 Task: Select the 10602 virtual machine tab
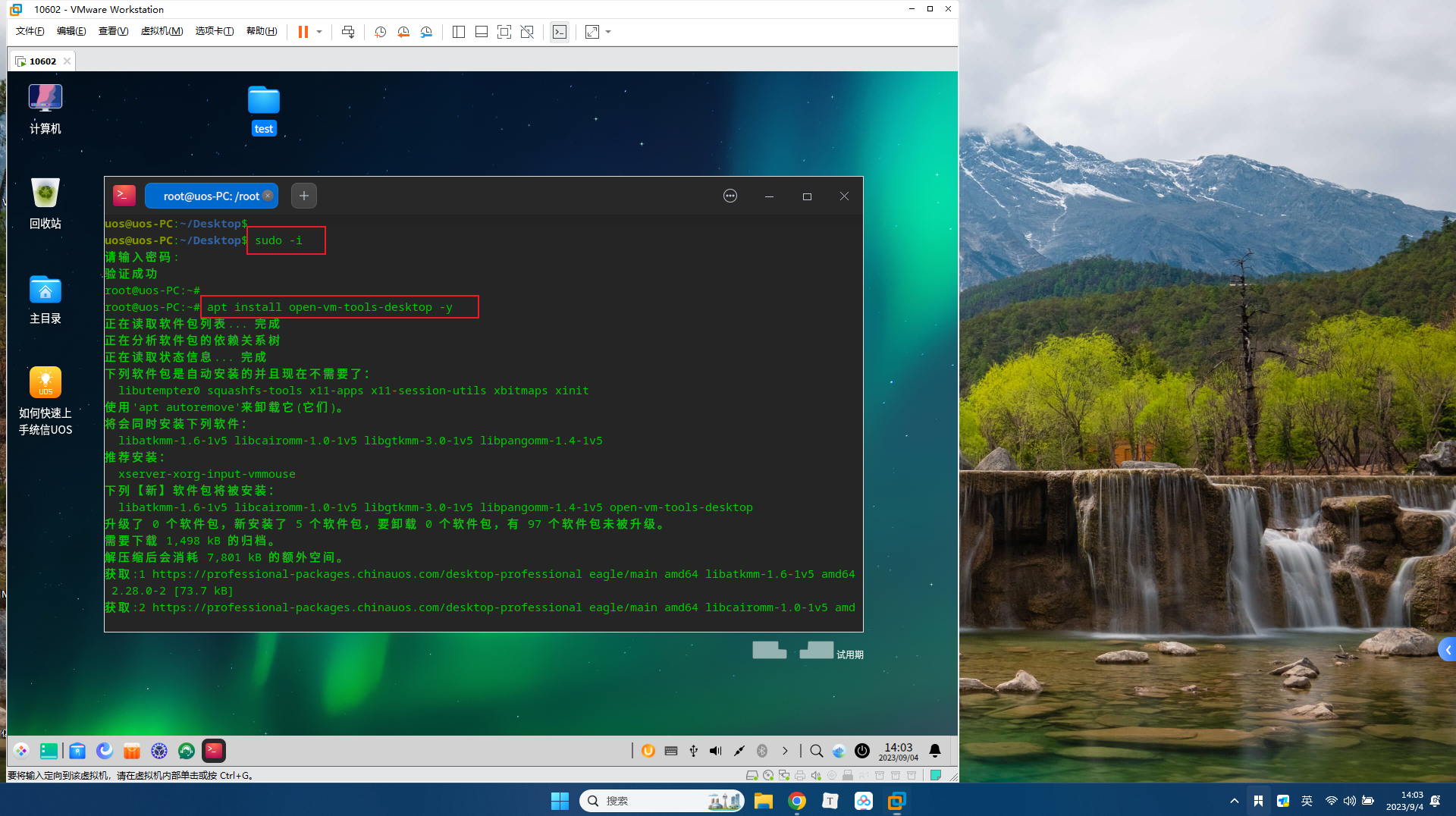[x=43, y=61]
